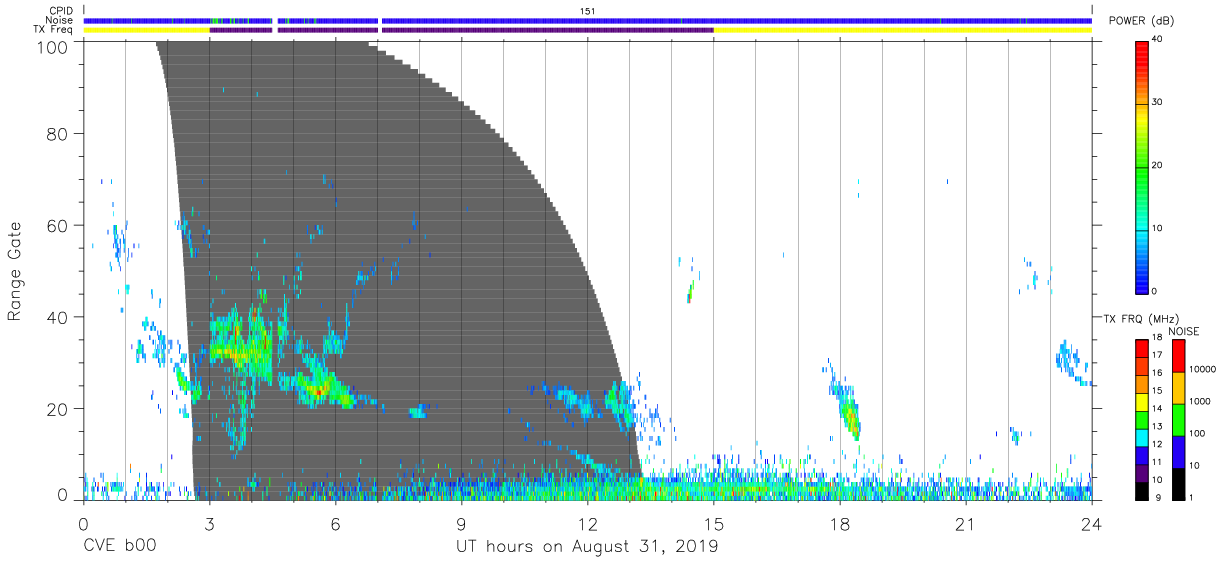
Task: Click the blue Noise strip above the plot
Action: [x=587, y=20]
